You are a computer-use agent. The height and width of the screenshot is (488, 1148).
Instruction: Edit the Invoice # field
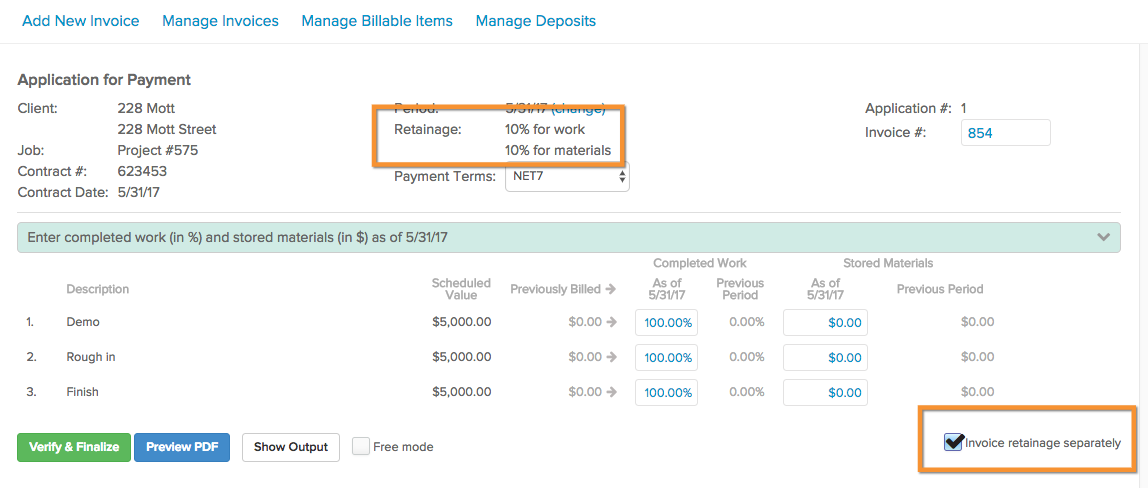tap(1005, 132)
